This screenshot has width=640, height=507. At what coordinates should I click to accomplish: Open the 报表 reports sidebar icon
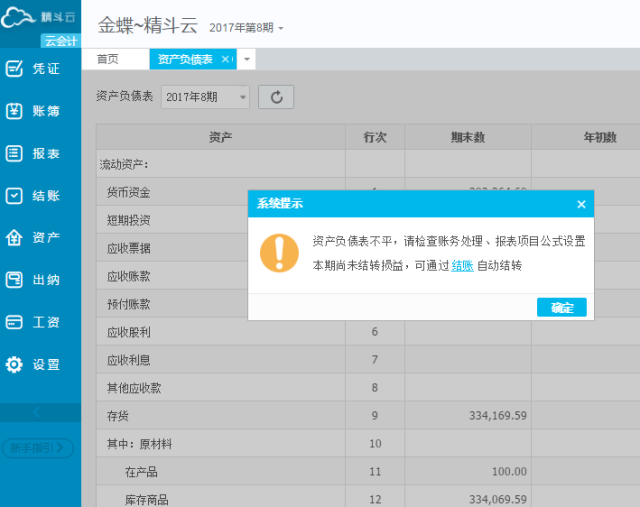14,153
